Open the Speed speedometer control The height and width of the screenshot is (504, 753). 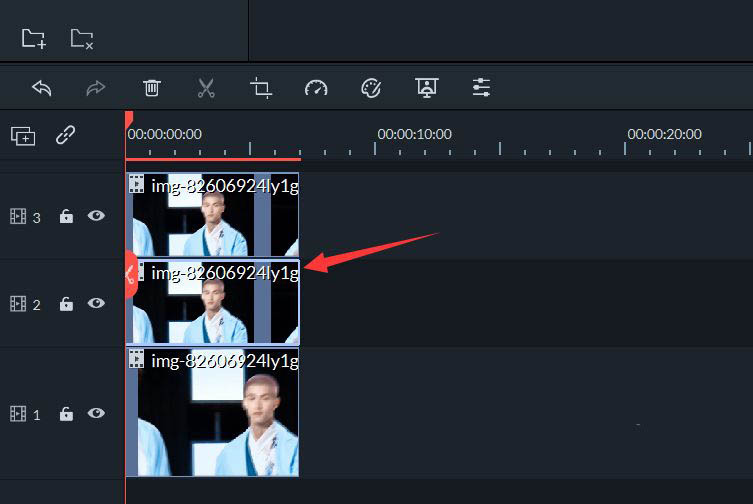tap(316, 88)
